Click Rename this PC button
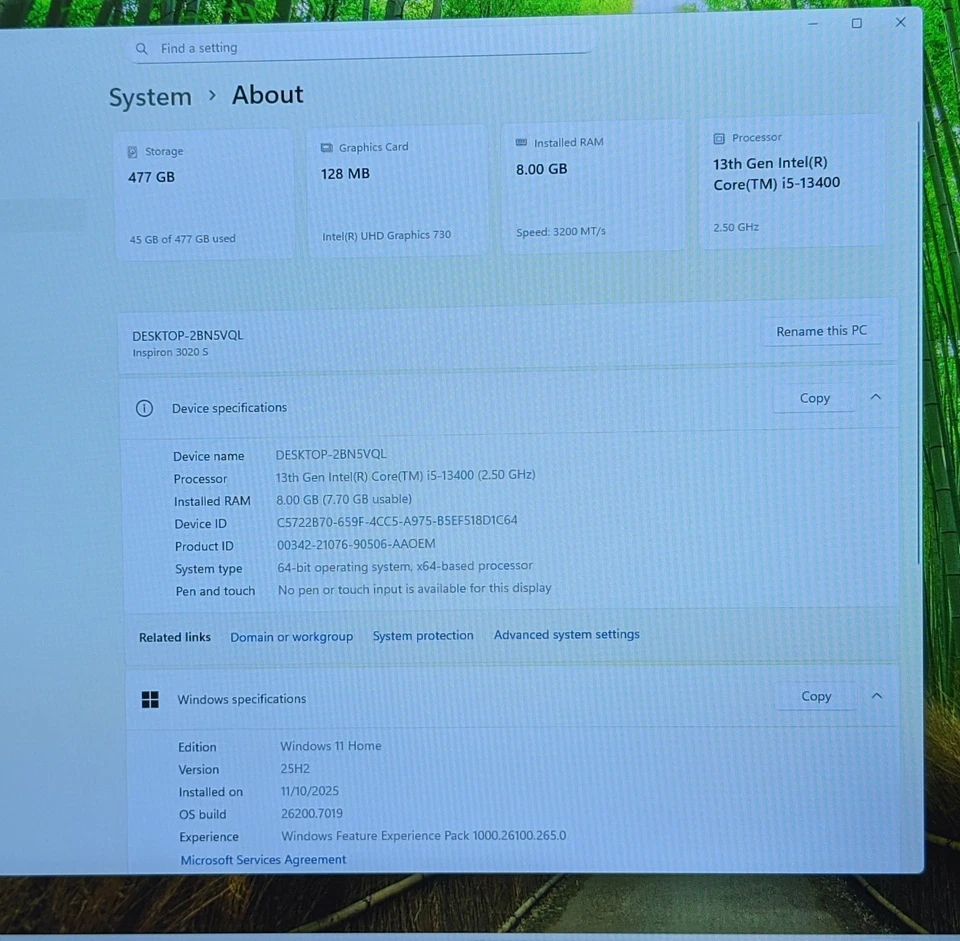 (x=822, y=331)
